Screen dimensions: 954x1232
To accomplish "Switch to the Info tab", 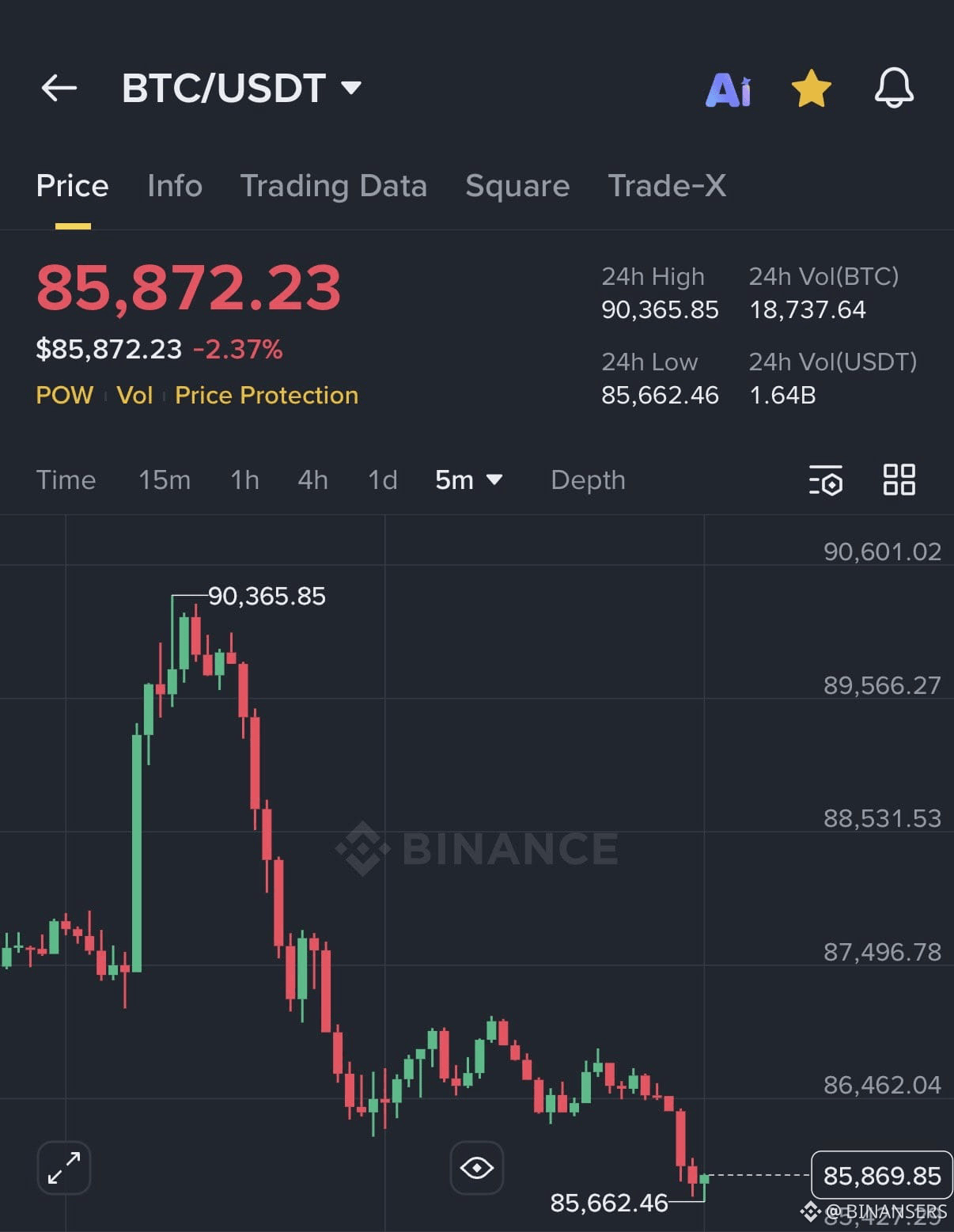I will click(175, 186).
